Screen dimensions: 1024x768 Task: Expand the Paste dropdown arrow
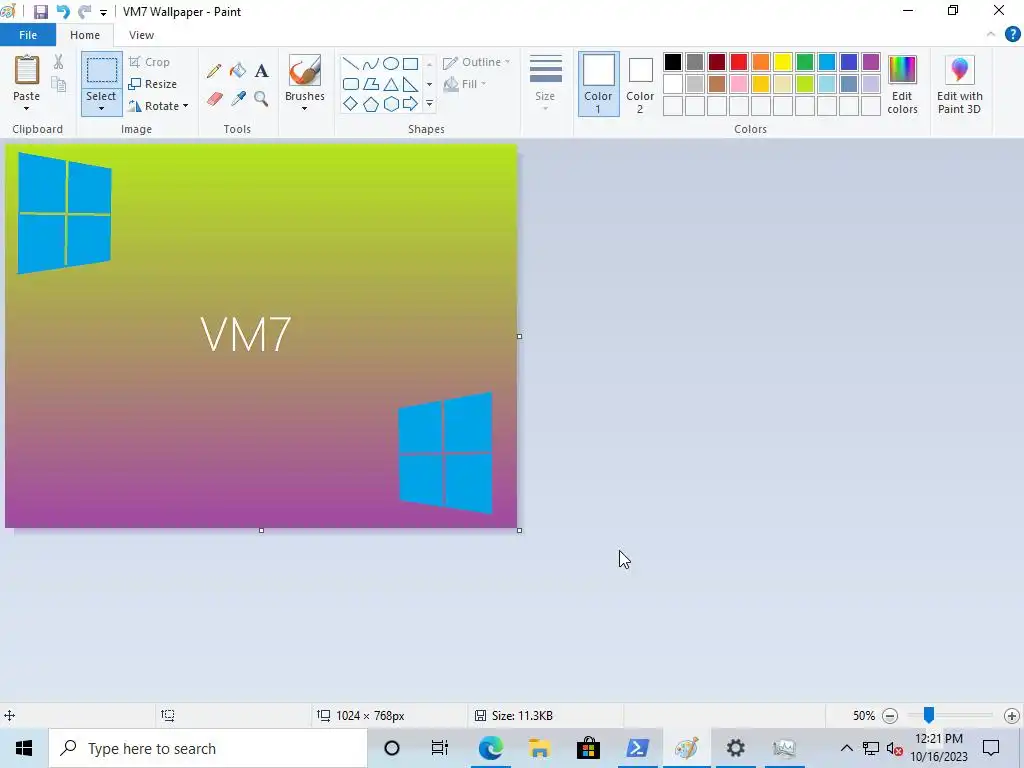point(27,108)
